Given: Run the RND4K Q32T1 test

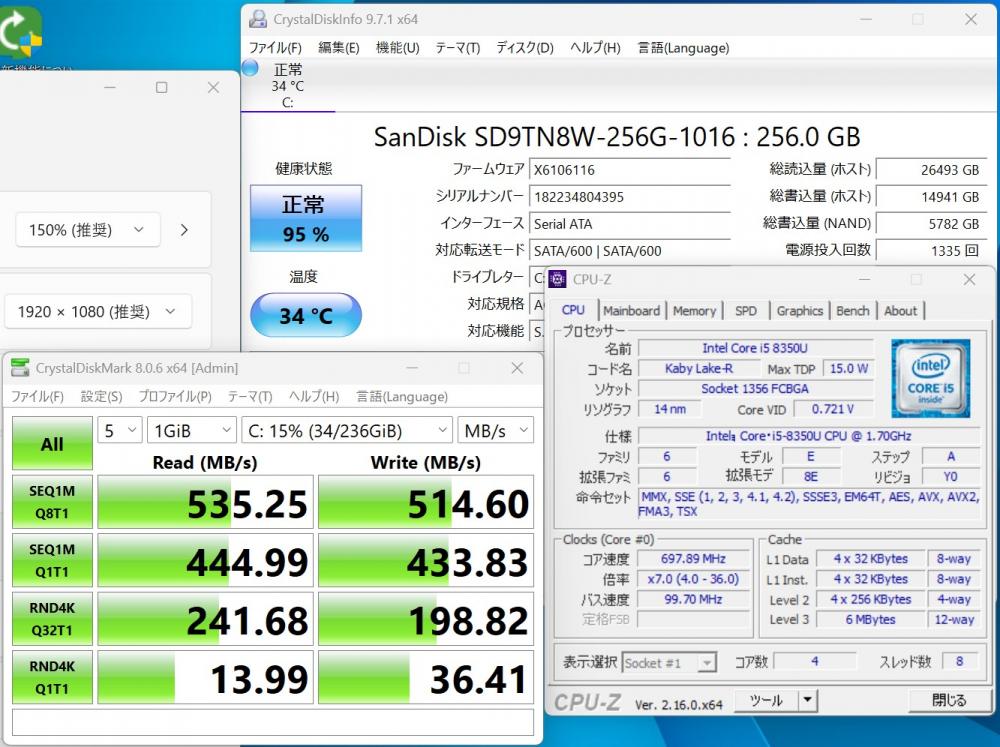Looking at the screenshot, I should [52, 620].
